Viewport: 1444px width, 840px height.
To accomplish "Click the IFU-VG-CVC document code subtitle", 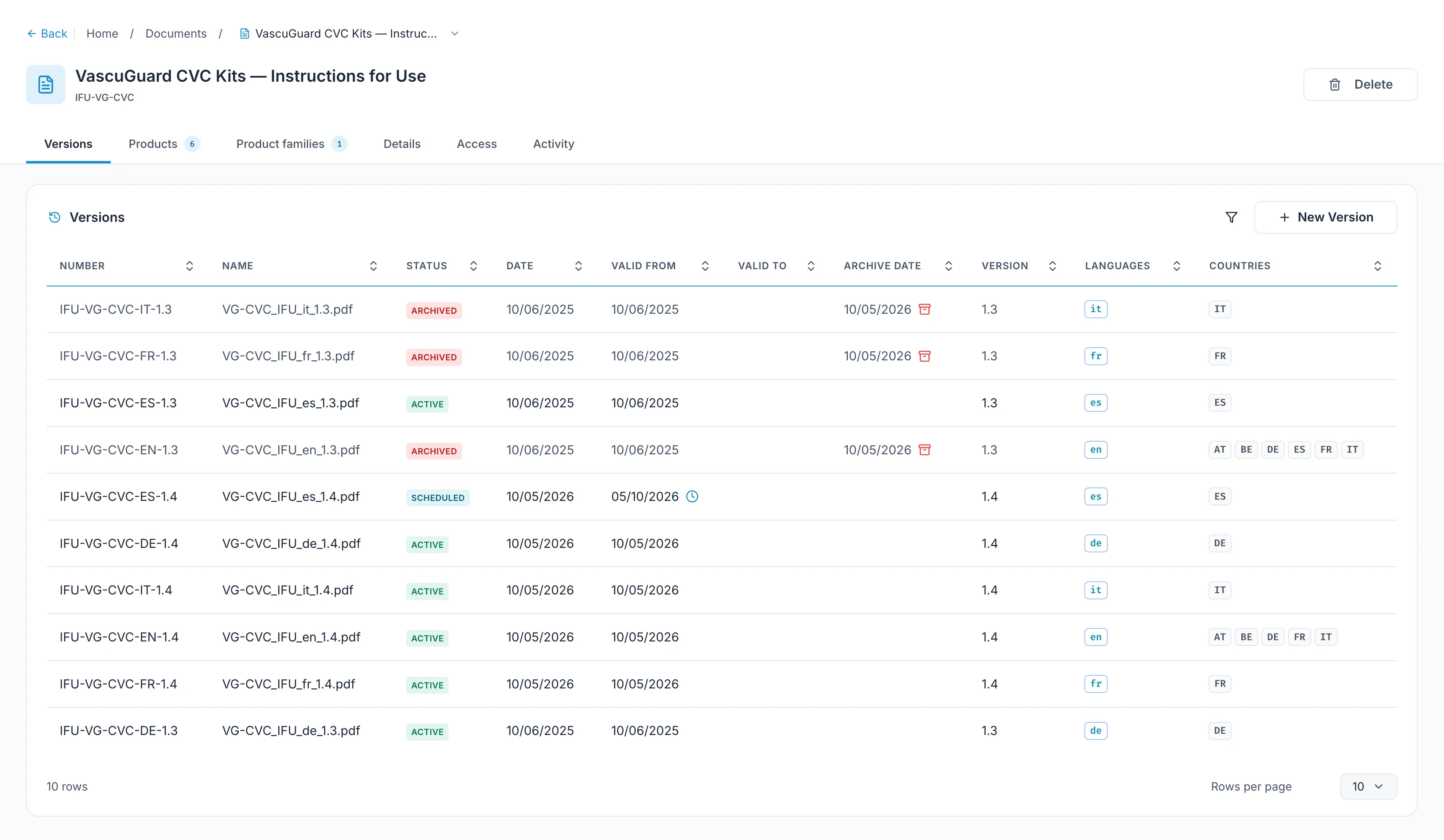I will [105, 97].
